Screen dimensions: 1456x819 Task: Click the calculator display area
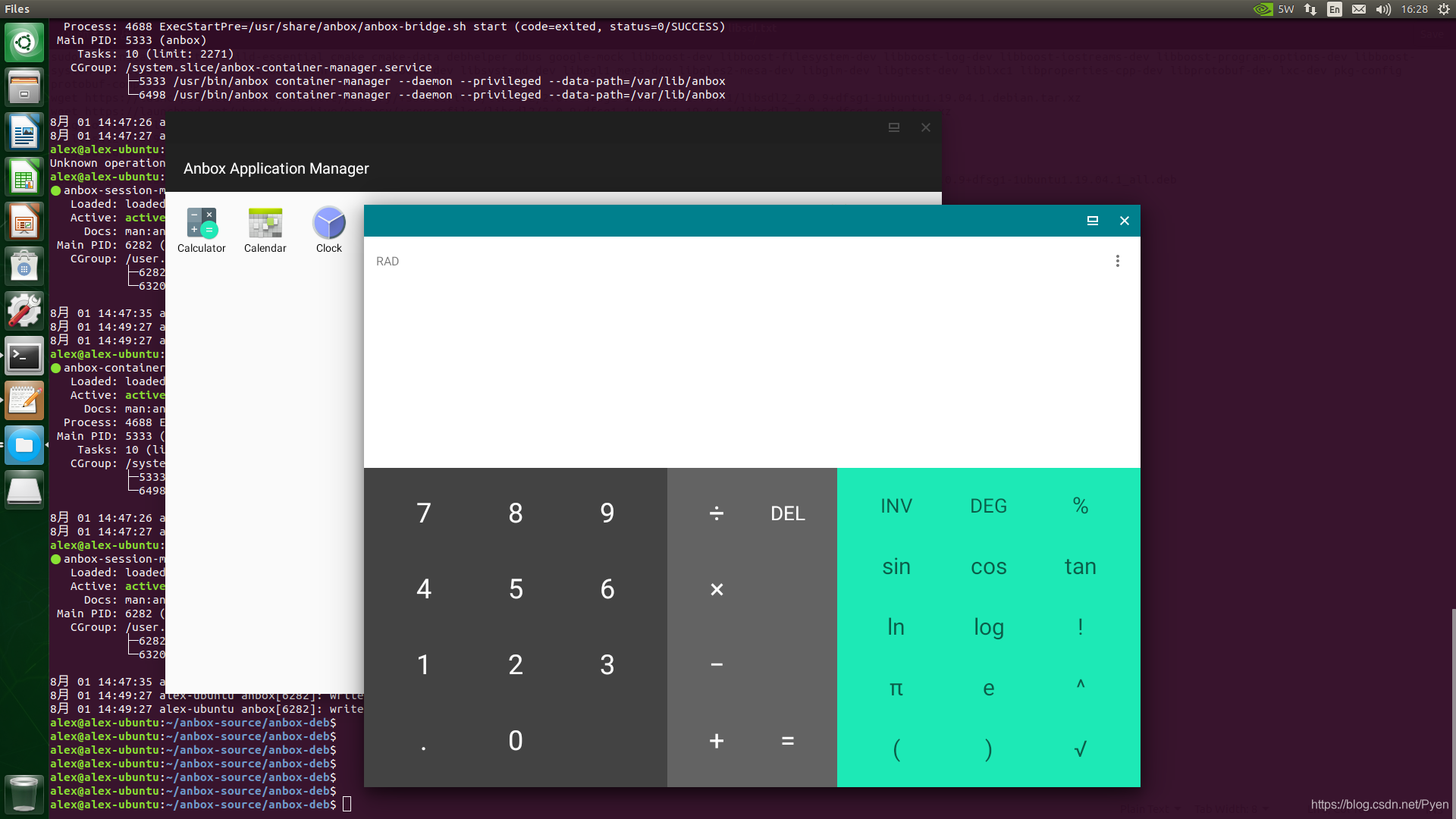pos(752,352)
